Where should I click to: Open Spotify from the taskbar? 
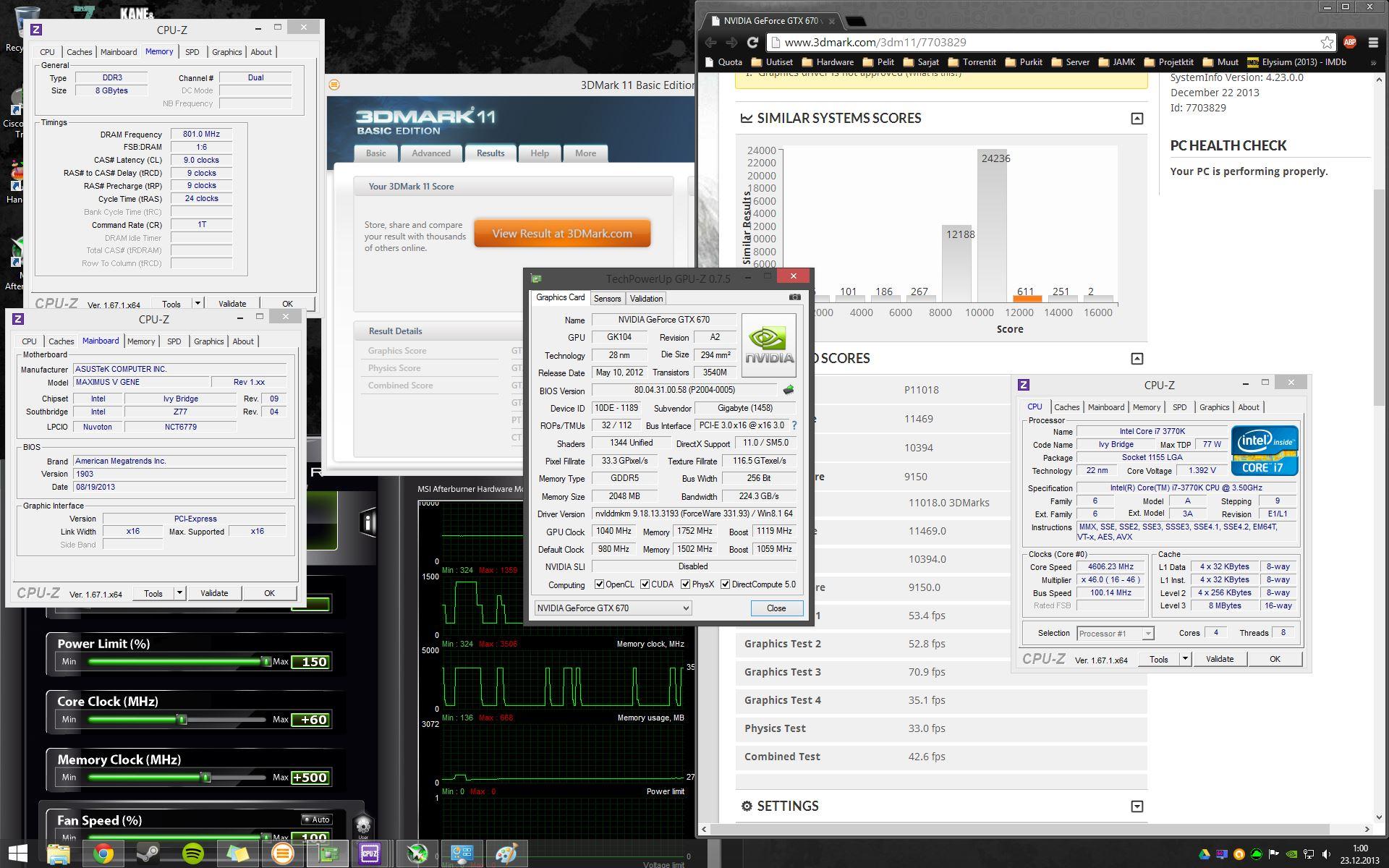tap(193, 854)
